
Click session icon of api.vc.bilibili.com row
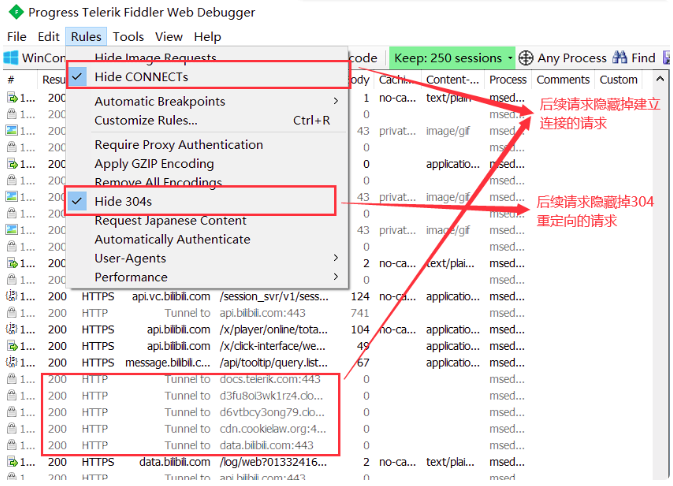pos(12,296)
